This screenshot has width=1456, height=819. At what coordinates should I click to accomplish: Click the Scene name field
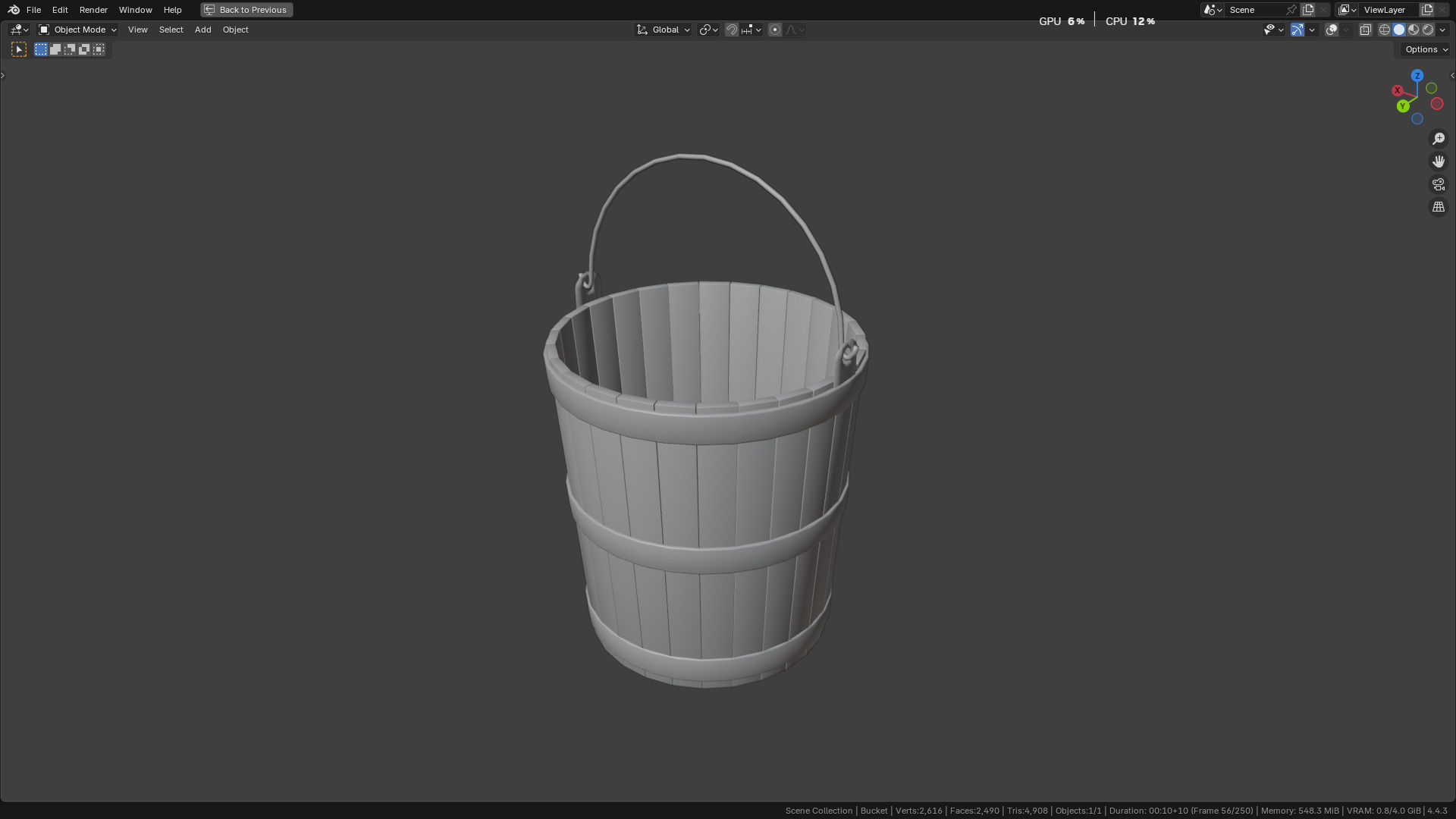click(1254, 10)
